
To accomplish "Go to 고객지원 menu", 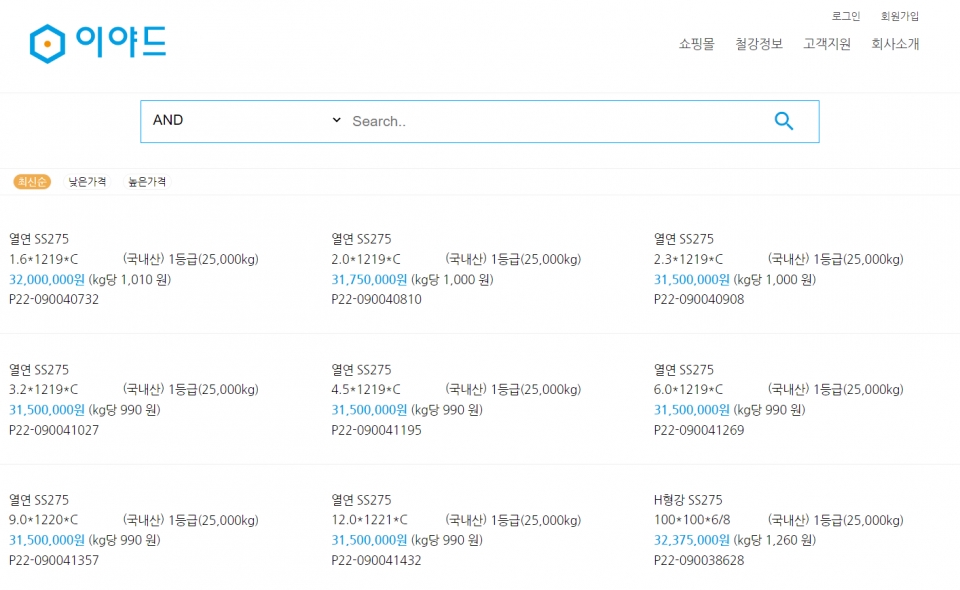I will [827, 44].
